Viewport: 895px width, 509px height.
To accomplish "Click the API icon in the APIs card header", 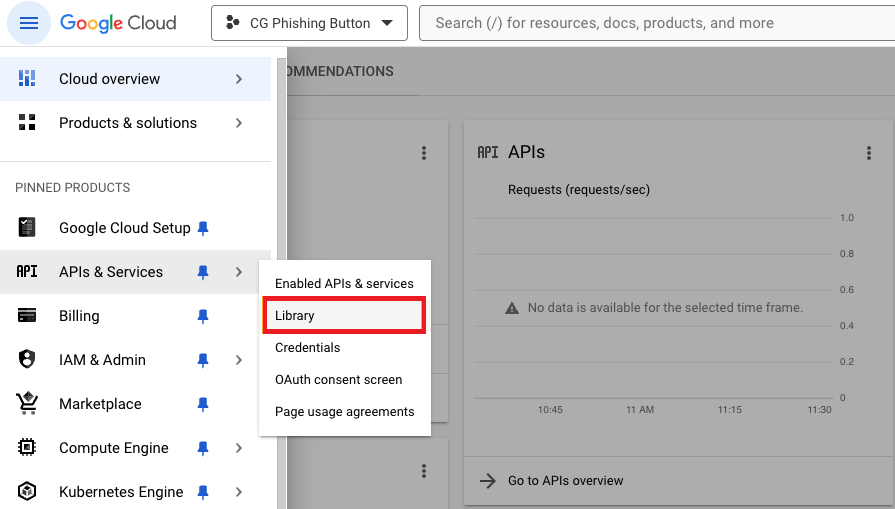I will 487,152.
